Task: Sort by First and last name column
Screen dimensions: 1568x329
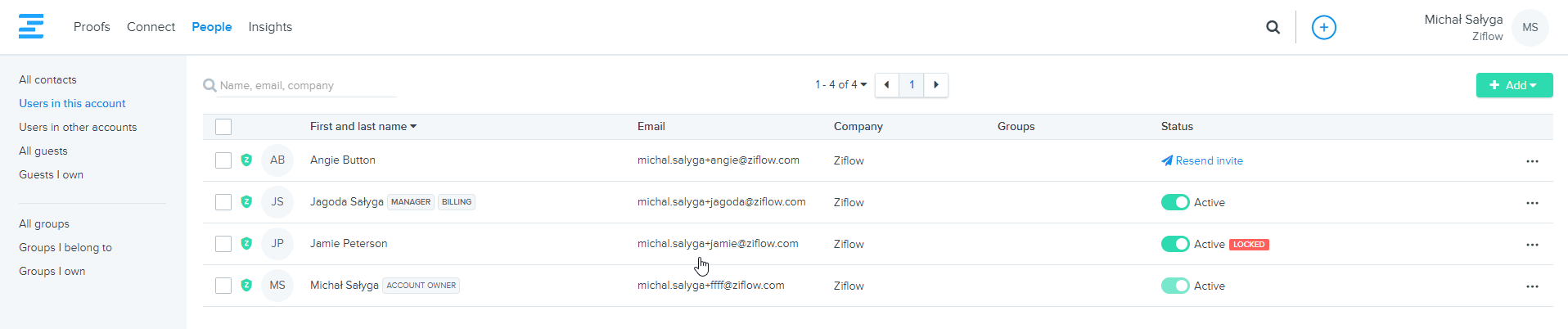Action: click(x=363, y=127)
